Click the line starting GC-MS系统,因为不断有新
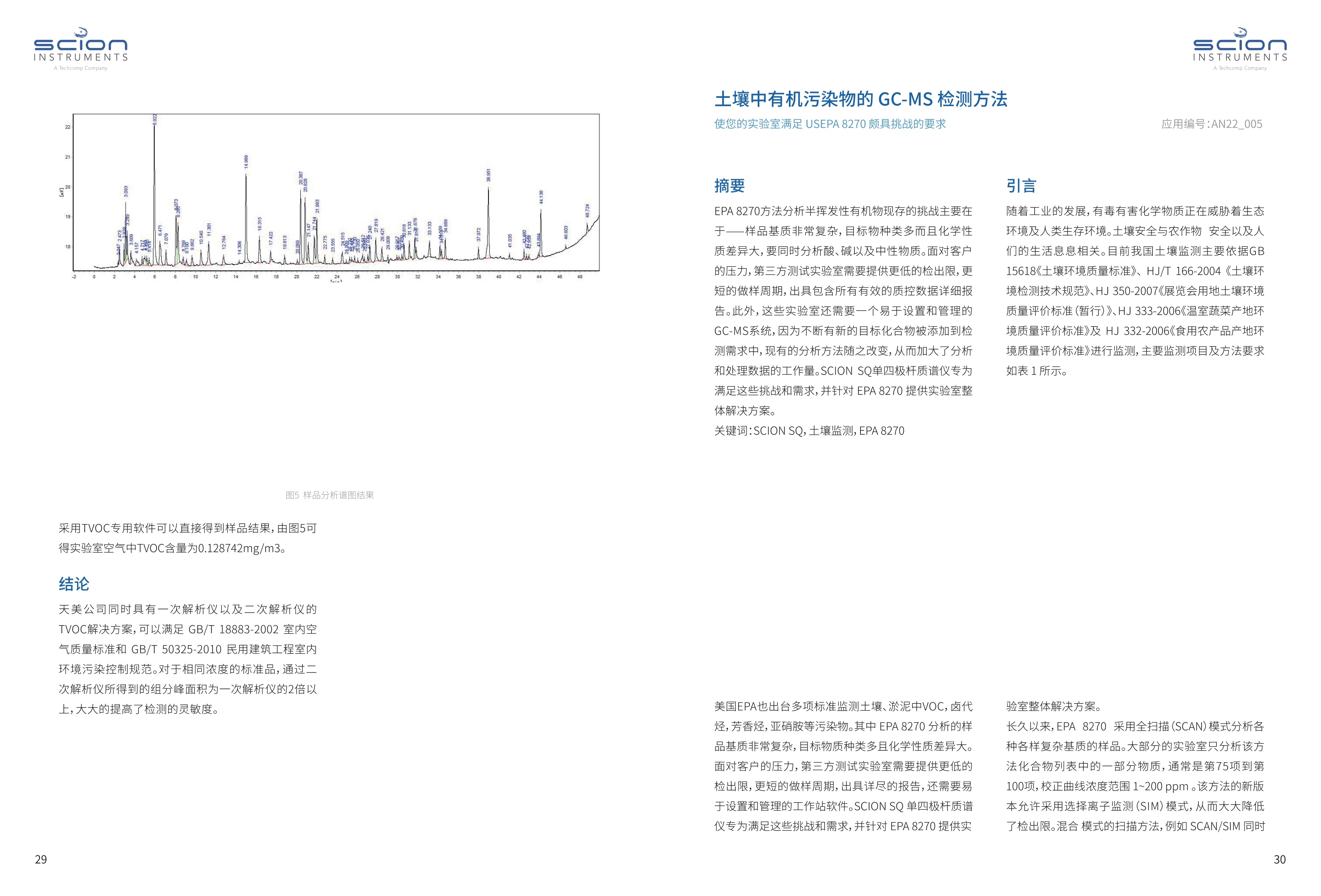Viewport: 1321px width, 896px height. pos(844,331)
